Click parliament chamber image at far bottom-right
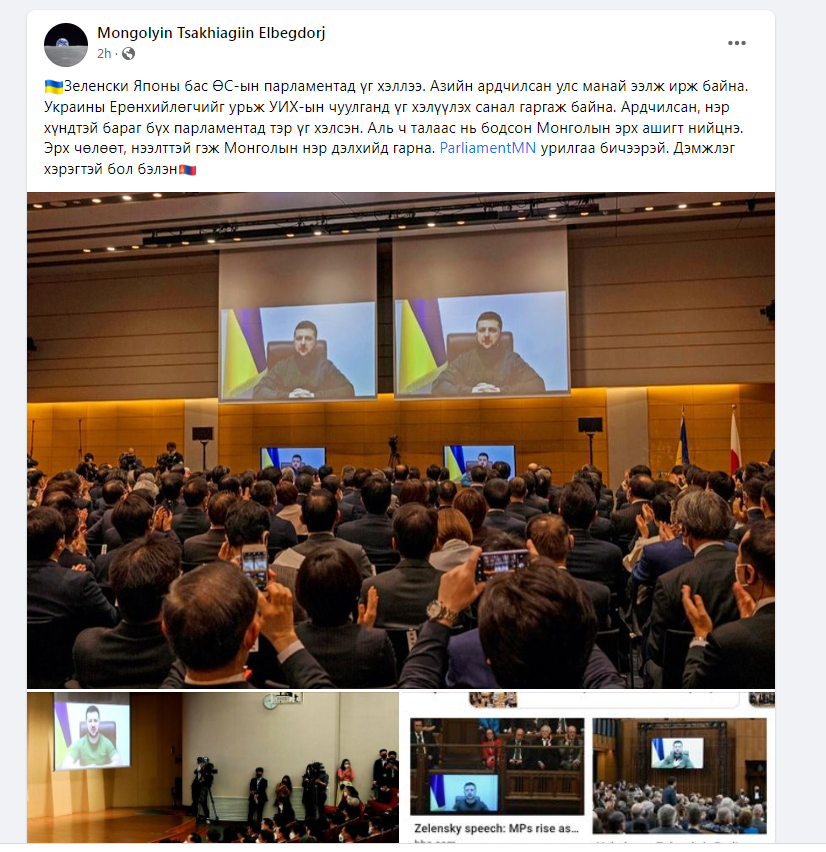Viewport: 826px width, 852px height. pos(679,775)
